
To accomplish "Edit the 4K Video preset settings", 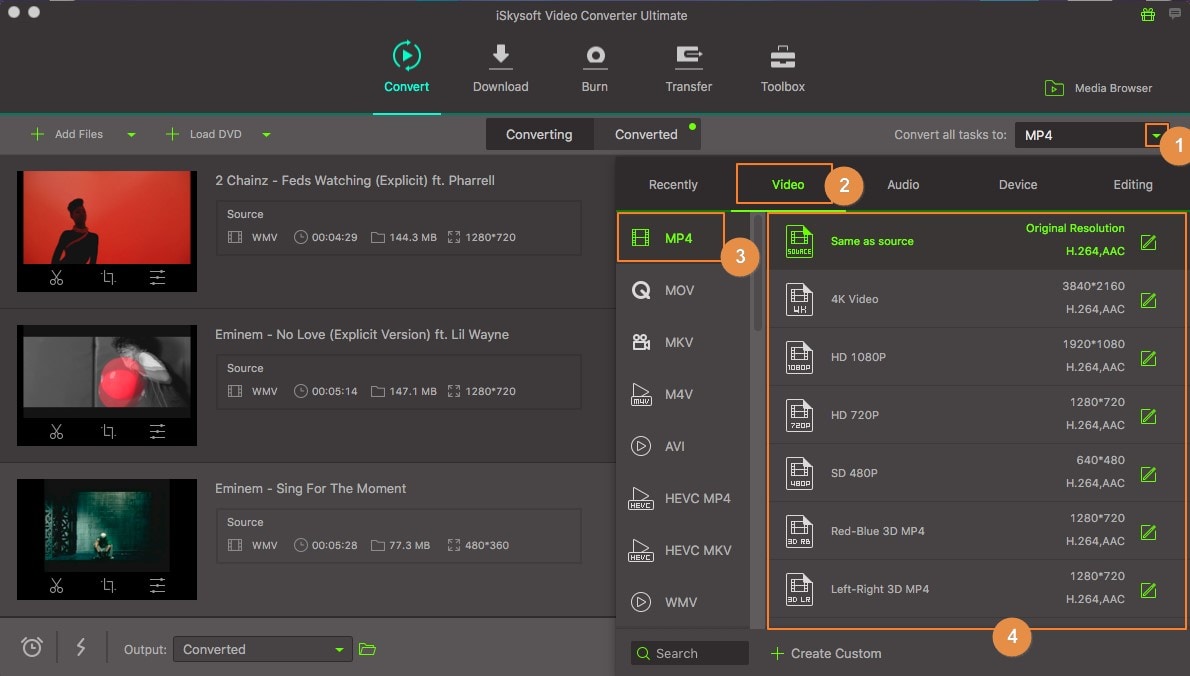I will (x=1148, y=300).
